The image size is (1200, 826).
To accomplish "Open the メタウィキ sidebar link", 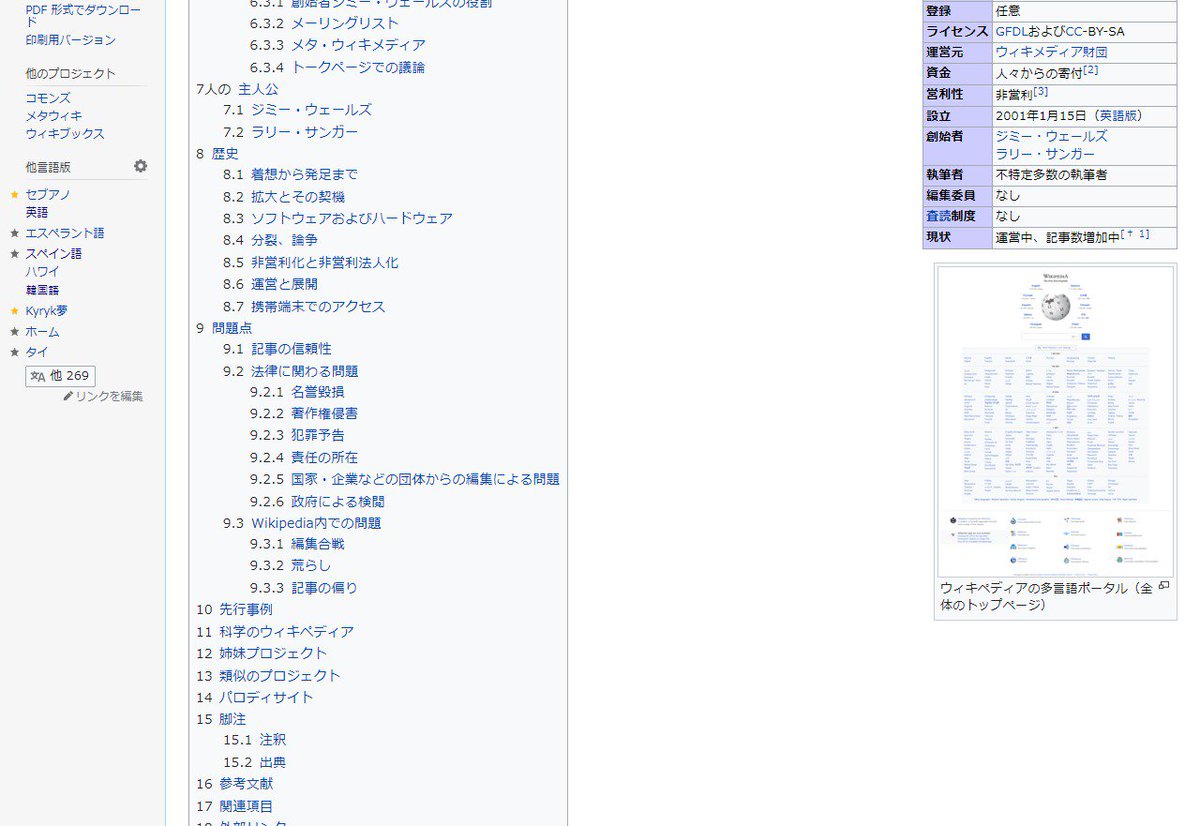I will [x=54, y=116].
